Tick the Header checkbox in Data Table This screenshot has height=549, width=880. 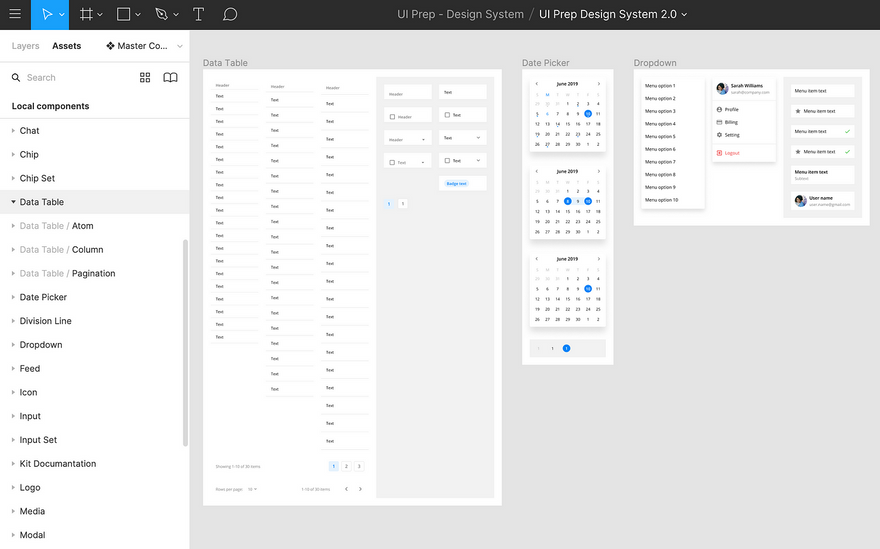[x=392, y=117]
